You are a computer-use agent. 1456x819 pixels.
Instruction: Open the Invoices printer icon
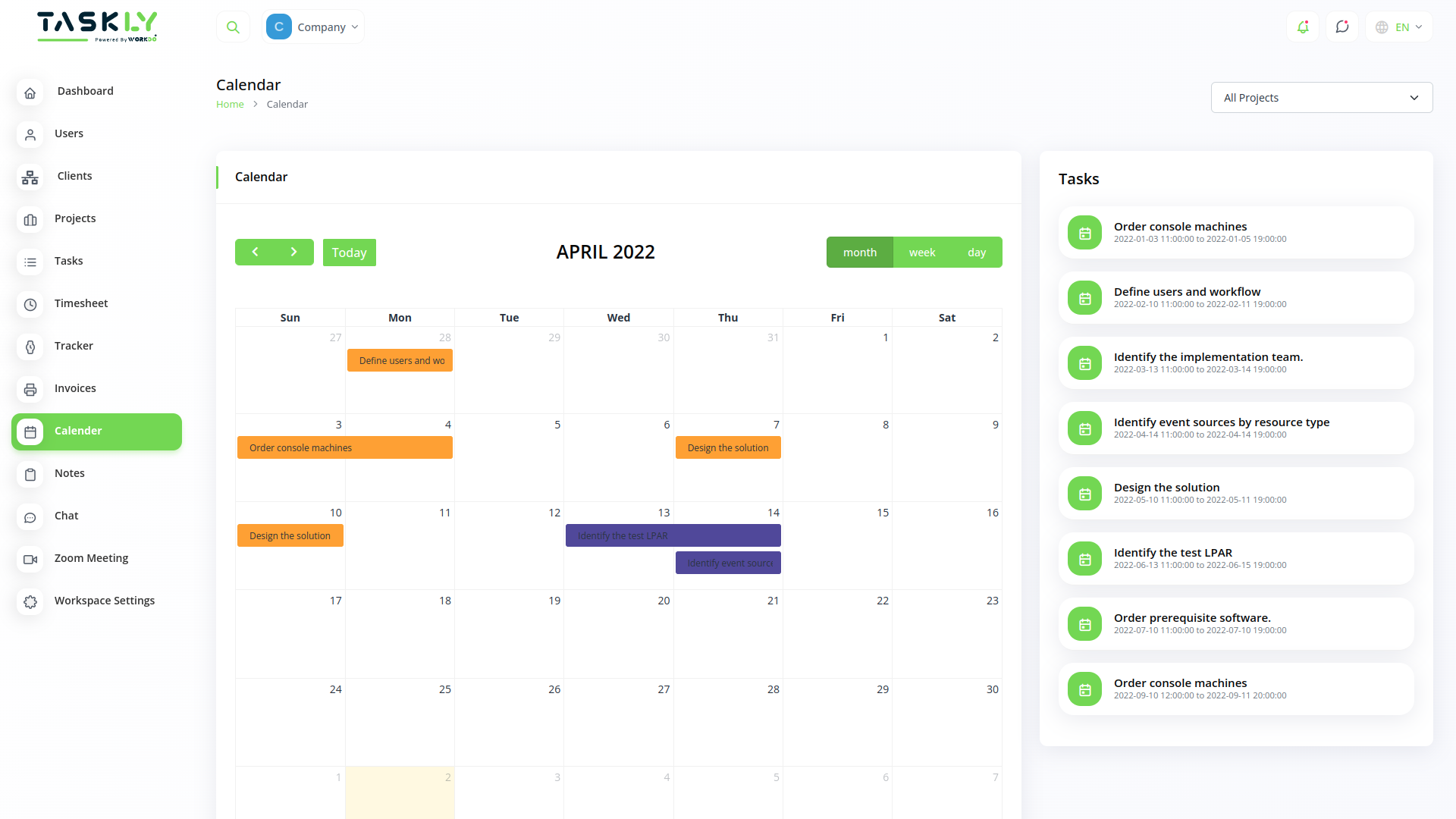click(x=30, y=390)
